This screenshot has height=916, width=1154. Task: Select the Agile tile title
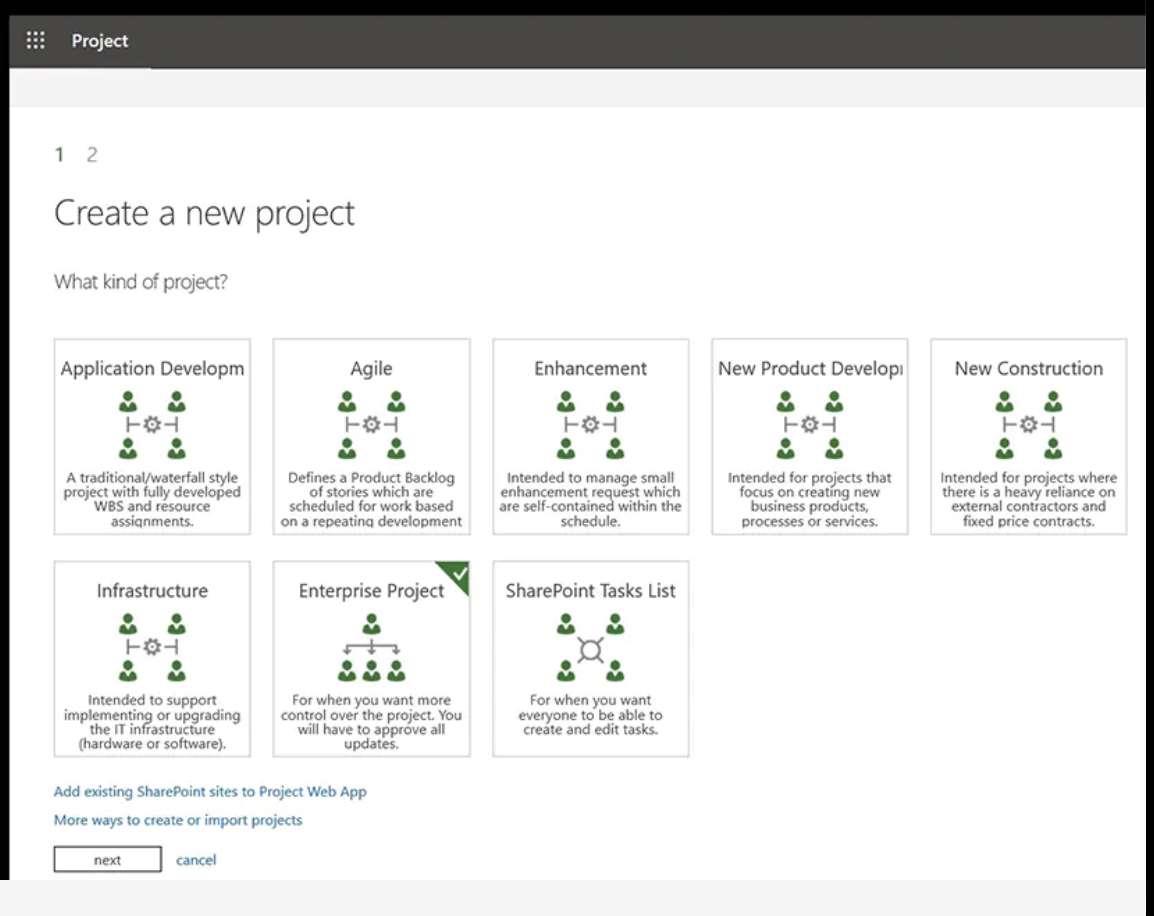tap(371, 369)
